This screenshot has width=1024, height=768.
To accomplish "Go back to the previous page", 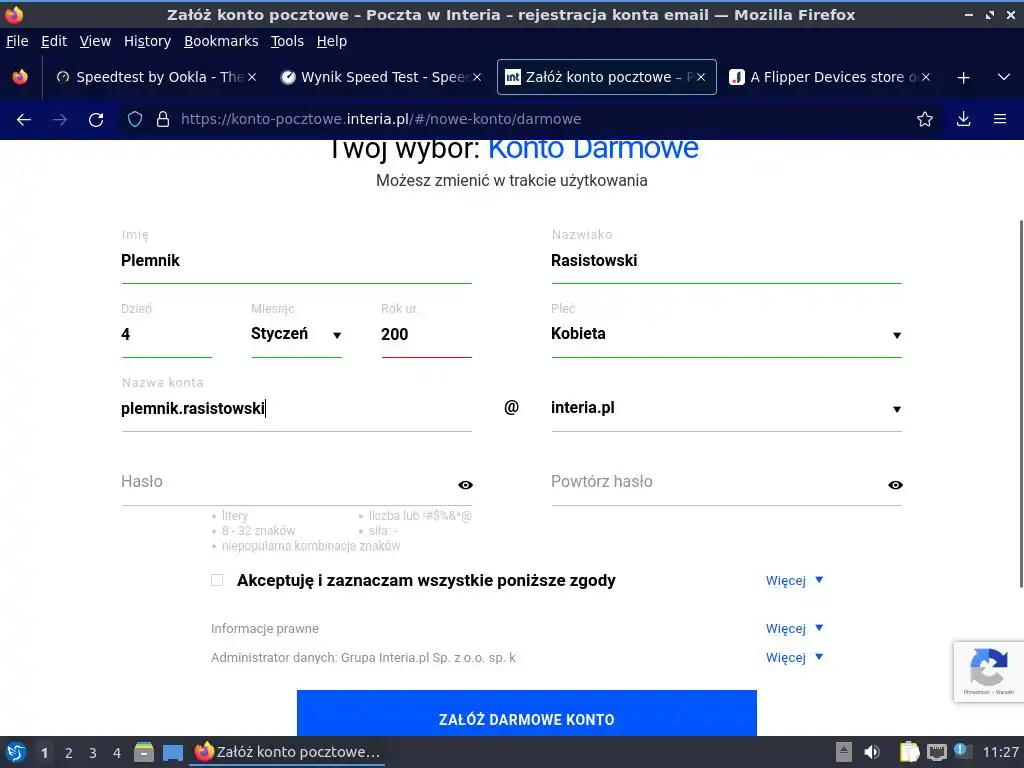I will point(24,120).
